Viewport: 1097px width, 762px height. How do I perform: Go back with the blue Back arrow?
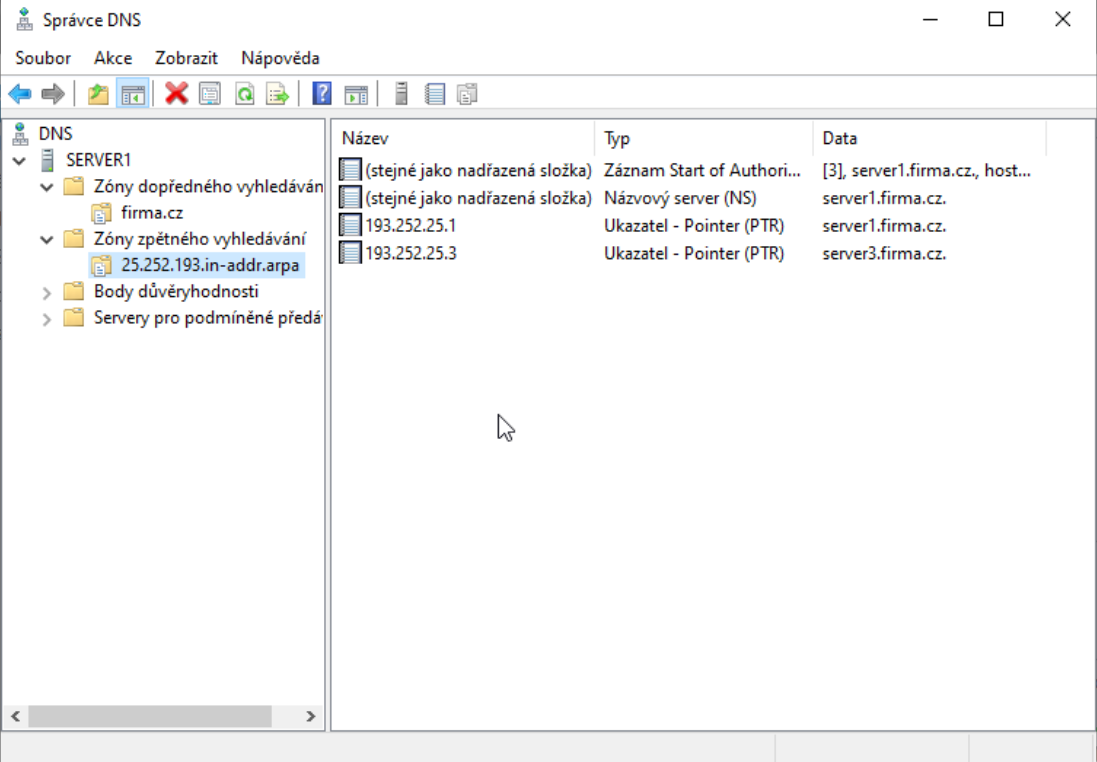point(20,94)
